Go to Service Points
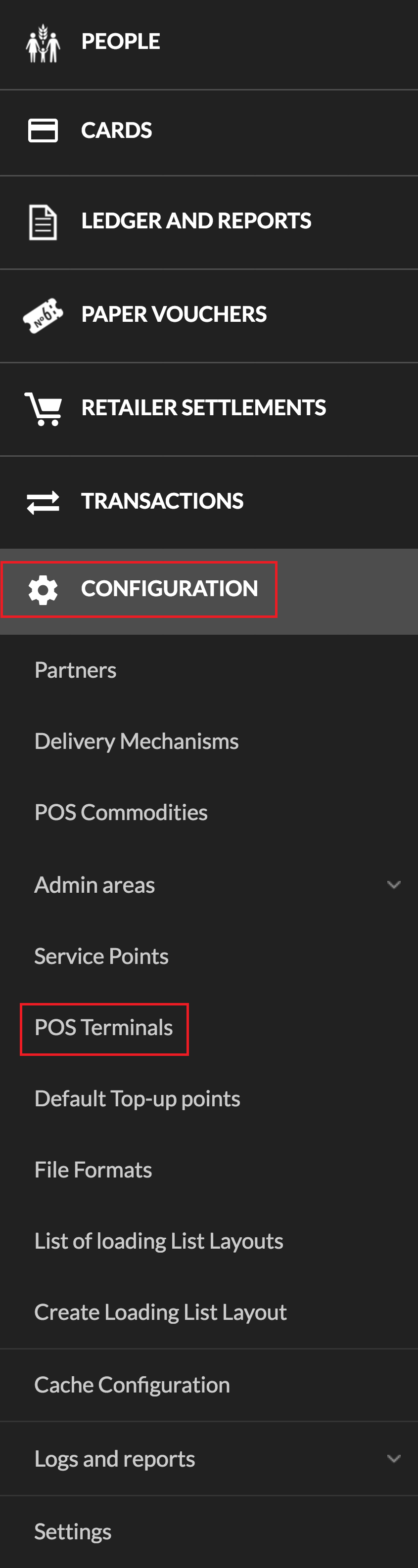418x1568 pixels. (x=101, y=956)
